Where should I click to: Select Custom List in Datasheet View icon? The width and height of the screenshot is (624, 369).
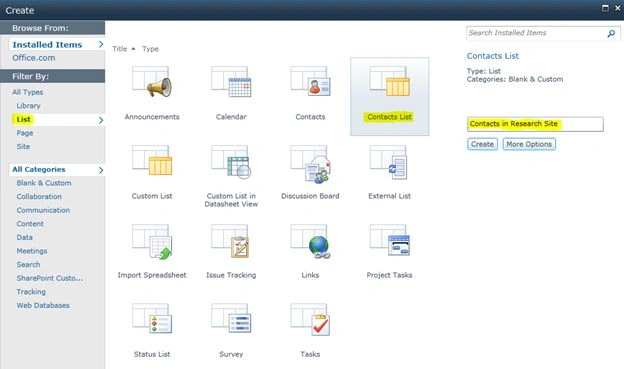[231, 161]
